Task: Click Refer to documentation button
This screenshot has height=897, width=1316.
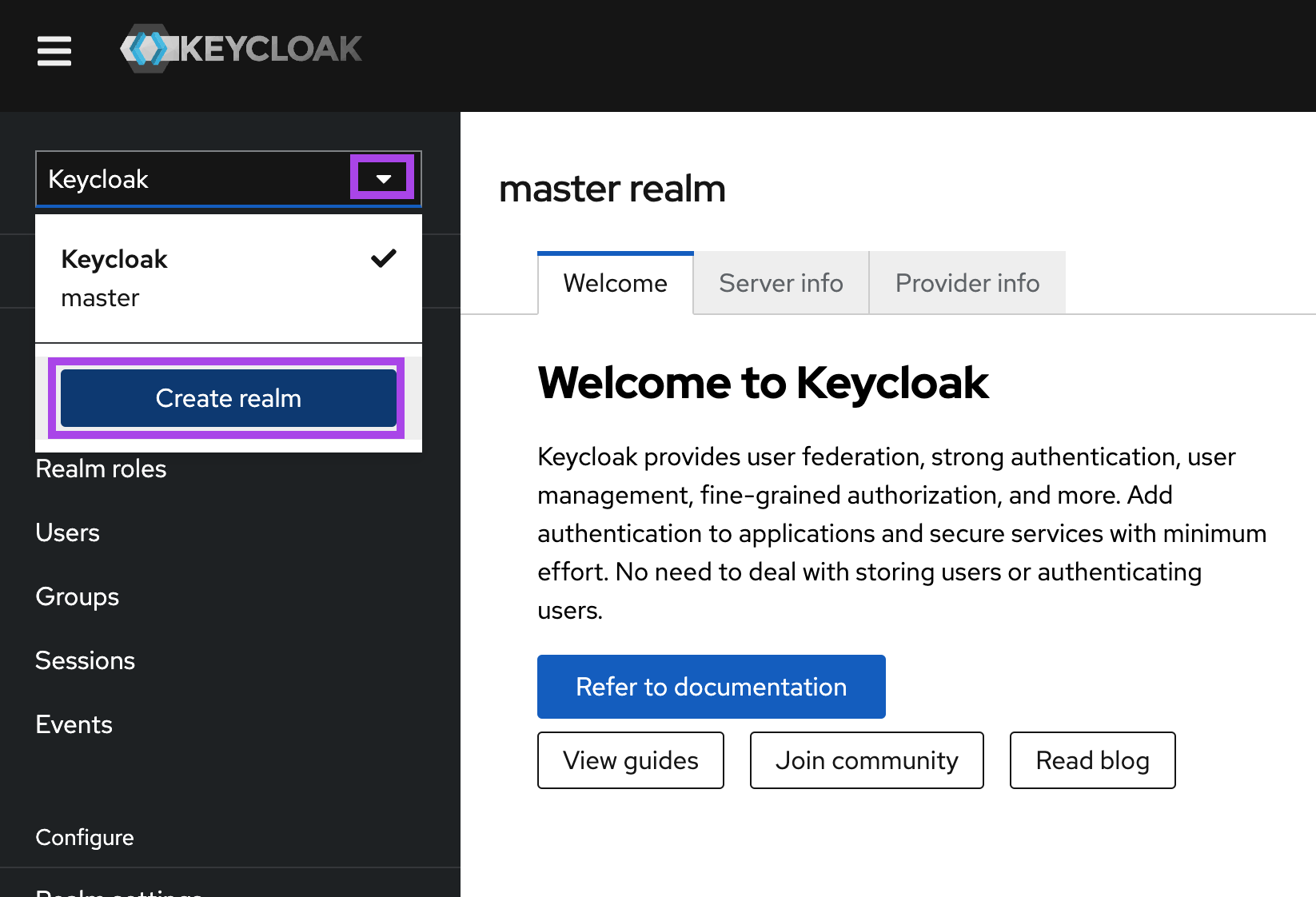Action: pos(712,687)
